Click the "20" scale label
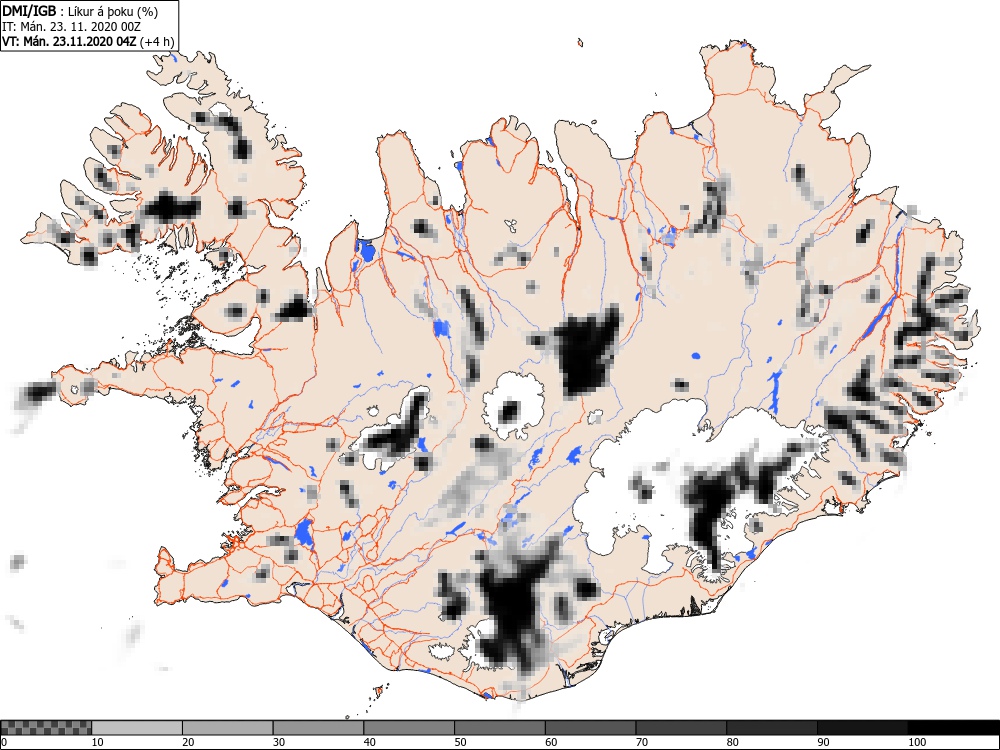 pos(188,742)
